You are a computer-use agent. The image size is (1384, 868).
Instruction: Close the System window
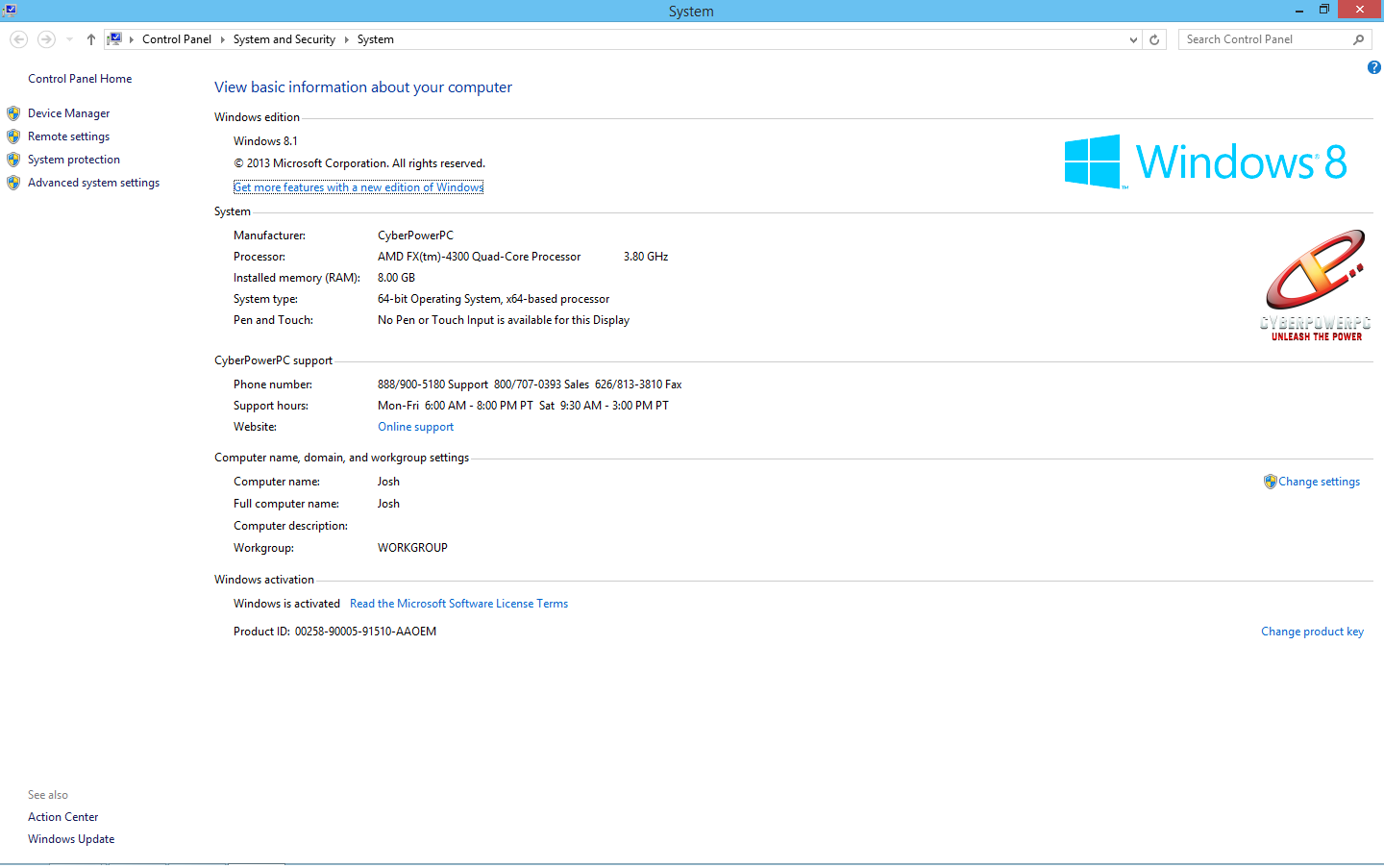tap(1360, 10)
